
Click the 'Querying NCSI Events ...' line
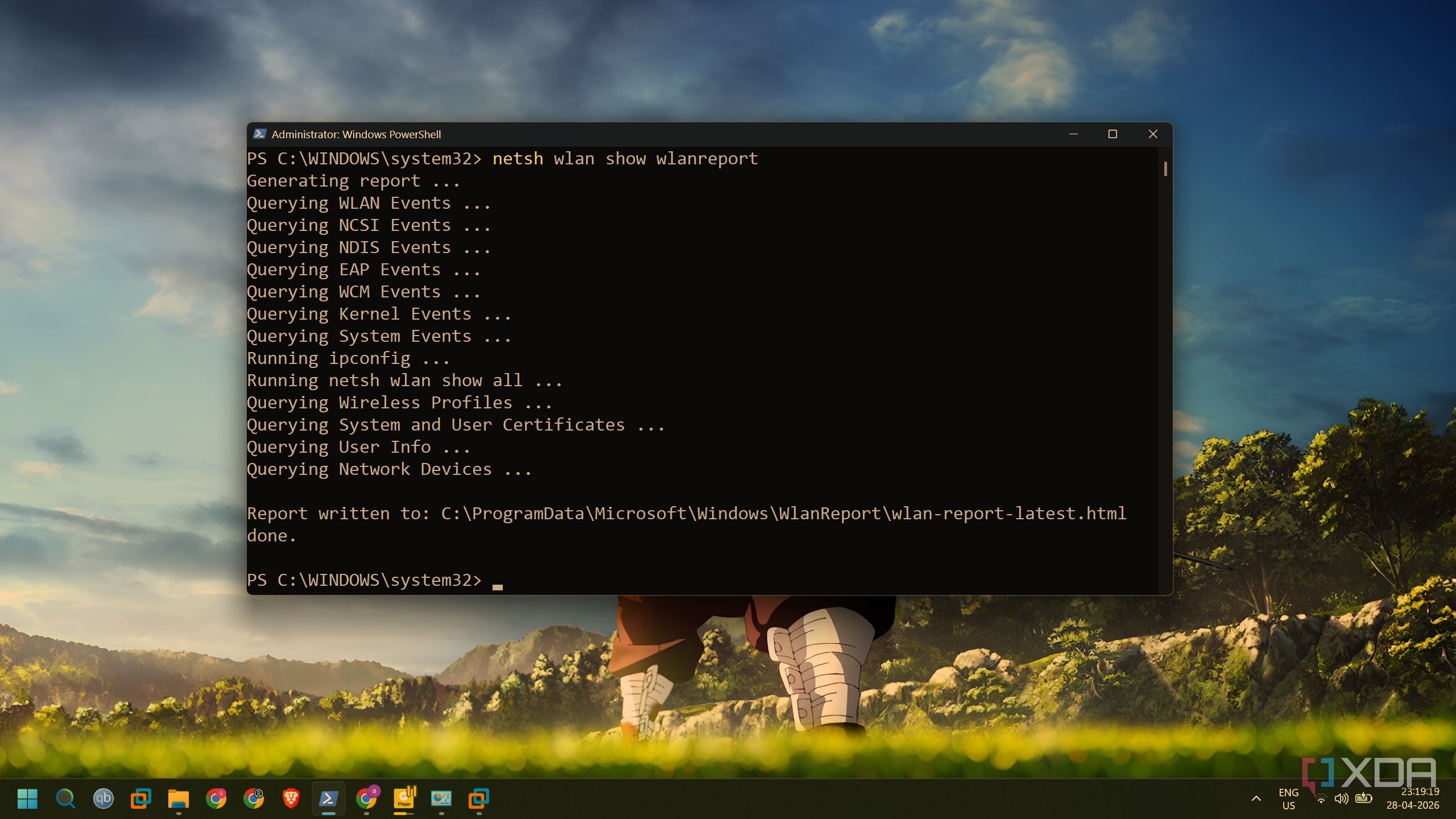[x=369, y=225]
